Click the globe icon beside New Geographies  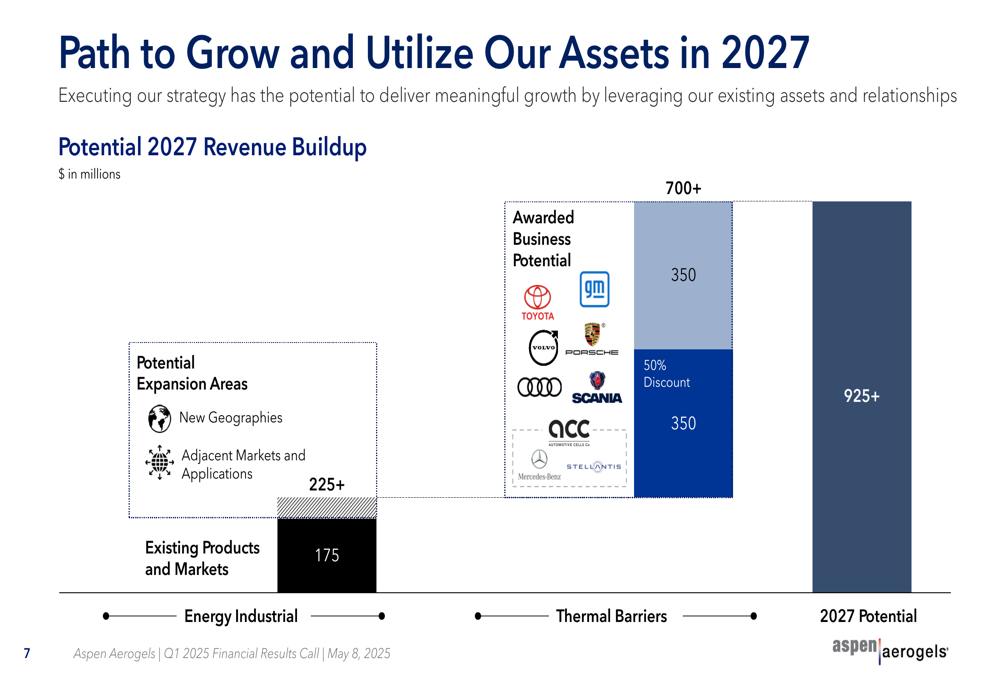pyautogui.click(x=159, y=418)
